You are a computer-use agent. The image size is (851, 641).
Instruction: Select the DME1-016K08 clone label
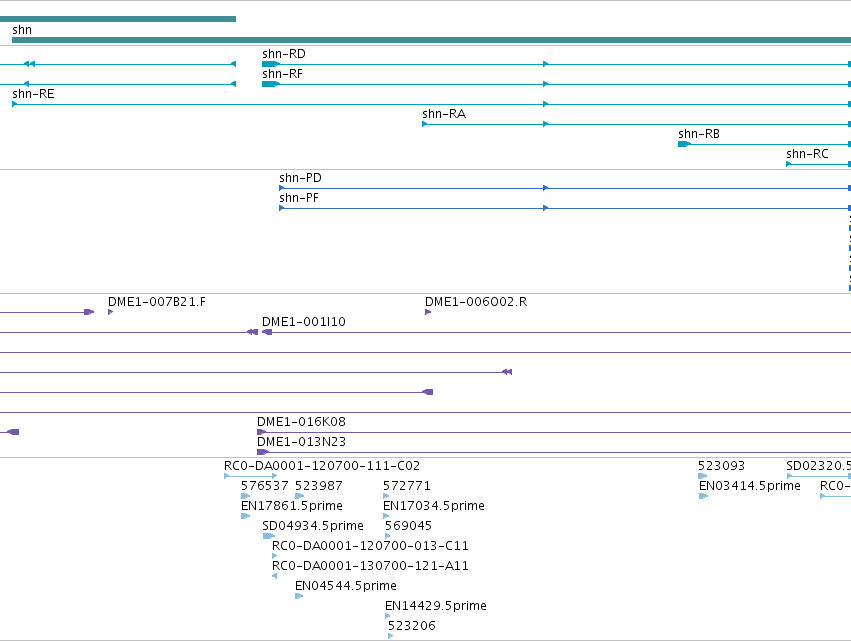(301, 422)
